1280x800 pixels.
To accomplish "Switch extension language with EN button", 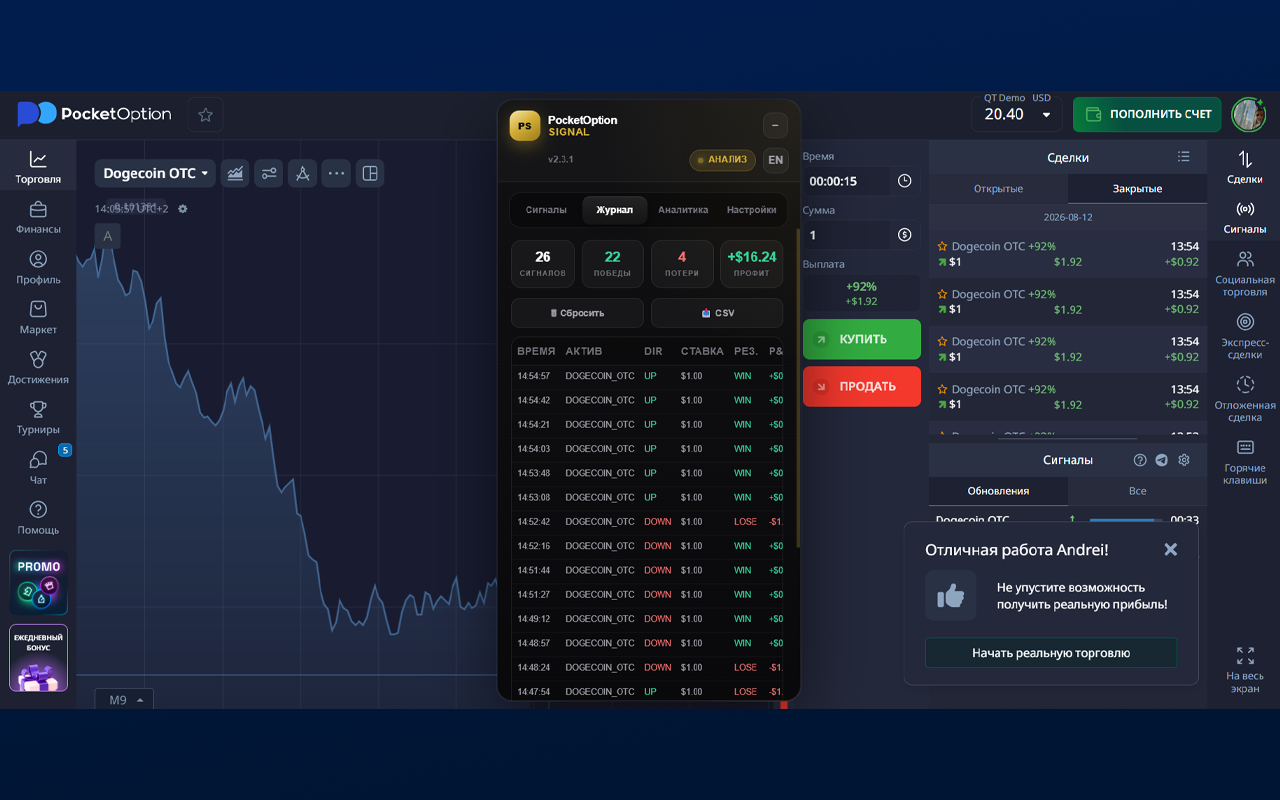I will (775, 160).
